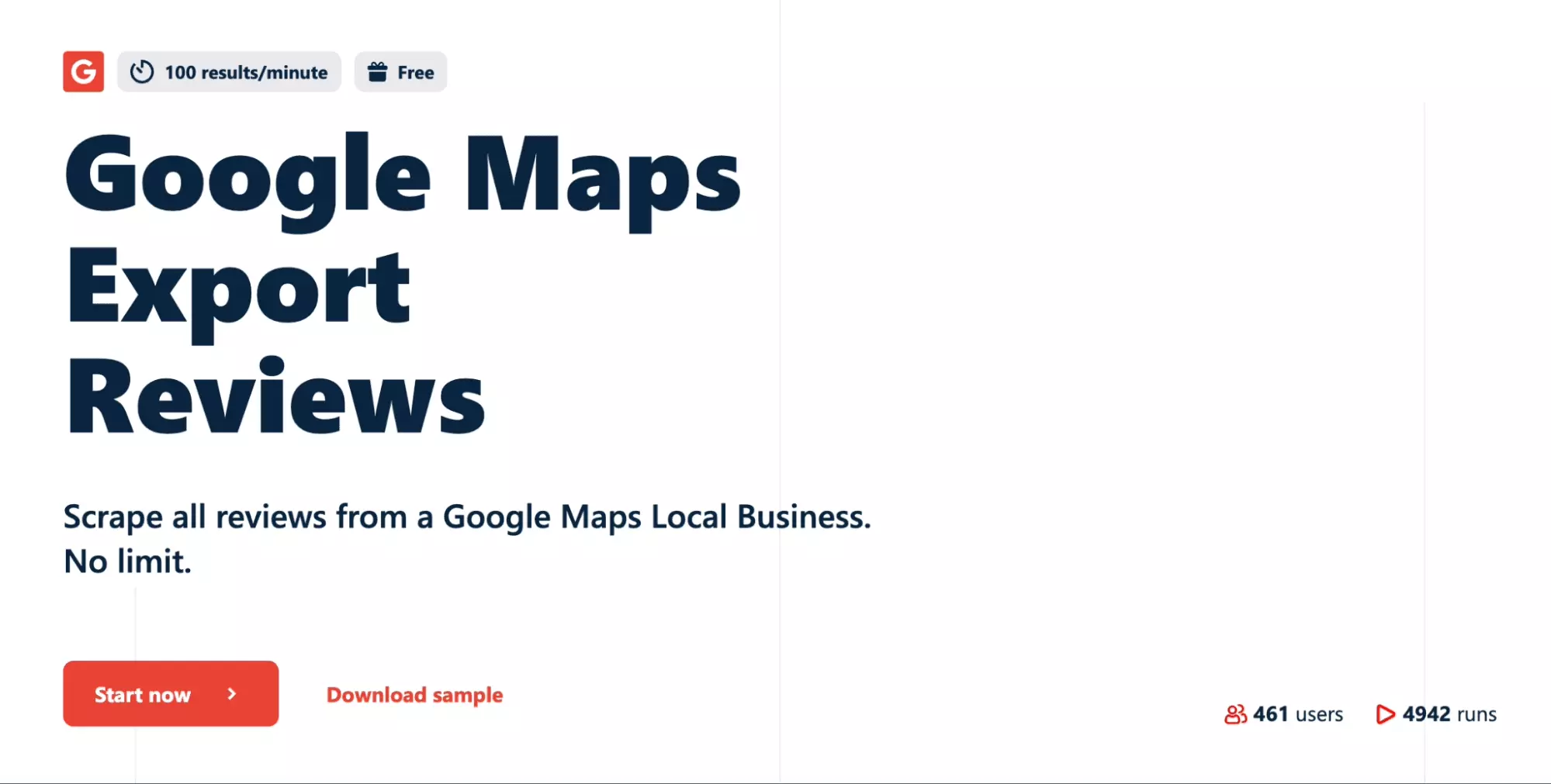This screenshot has height=784, width=1551.
Task: Click the gift icon in the Free badge
Action: [x=378, y=72]
